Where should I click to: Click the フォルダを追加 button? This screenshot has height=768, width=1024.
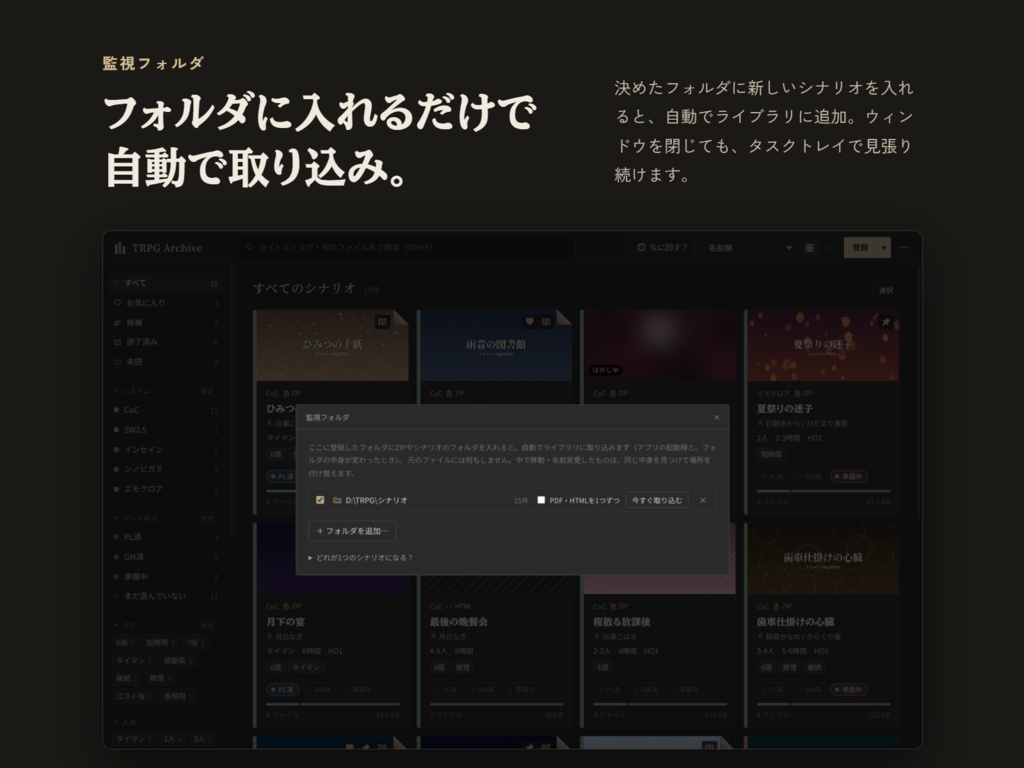tap(352, 531)
